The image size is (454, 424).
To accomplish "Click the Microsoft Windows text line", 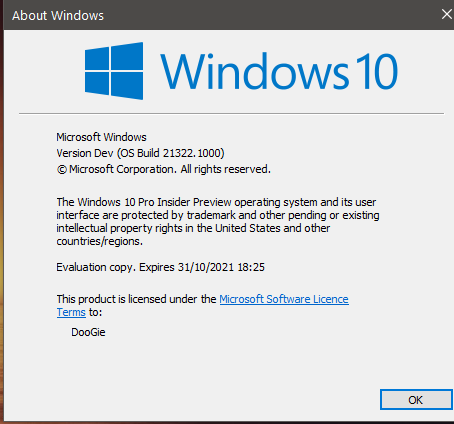I will pos(101,137).
